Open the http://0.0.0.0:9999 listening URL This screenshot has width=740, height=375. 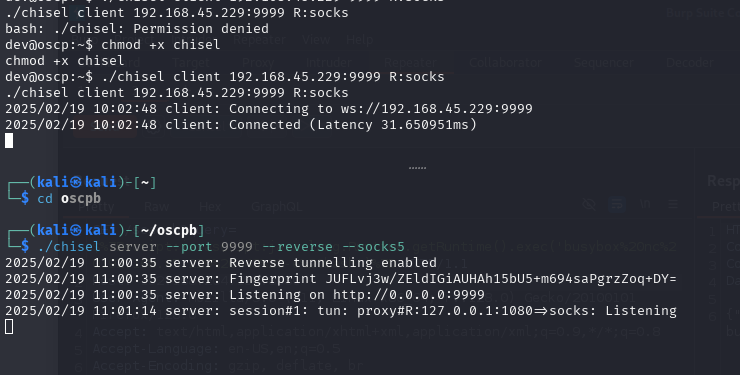click(x=409, y=295)
